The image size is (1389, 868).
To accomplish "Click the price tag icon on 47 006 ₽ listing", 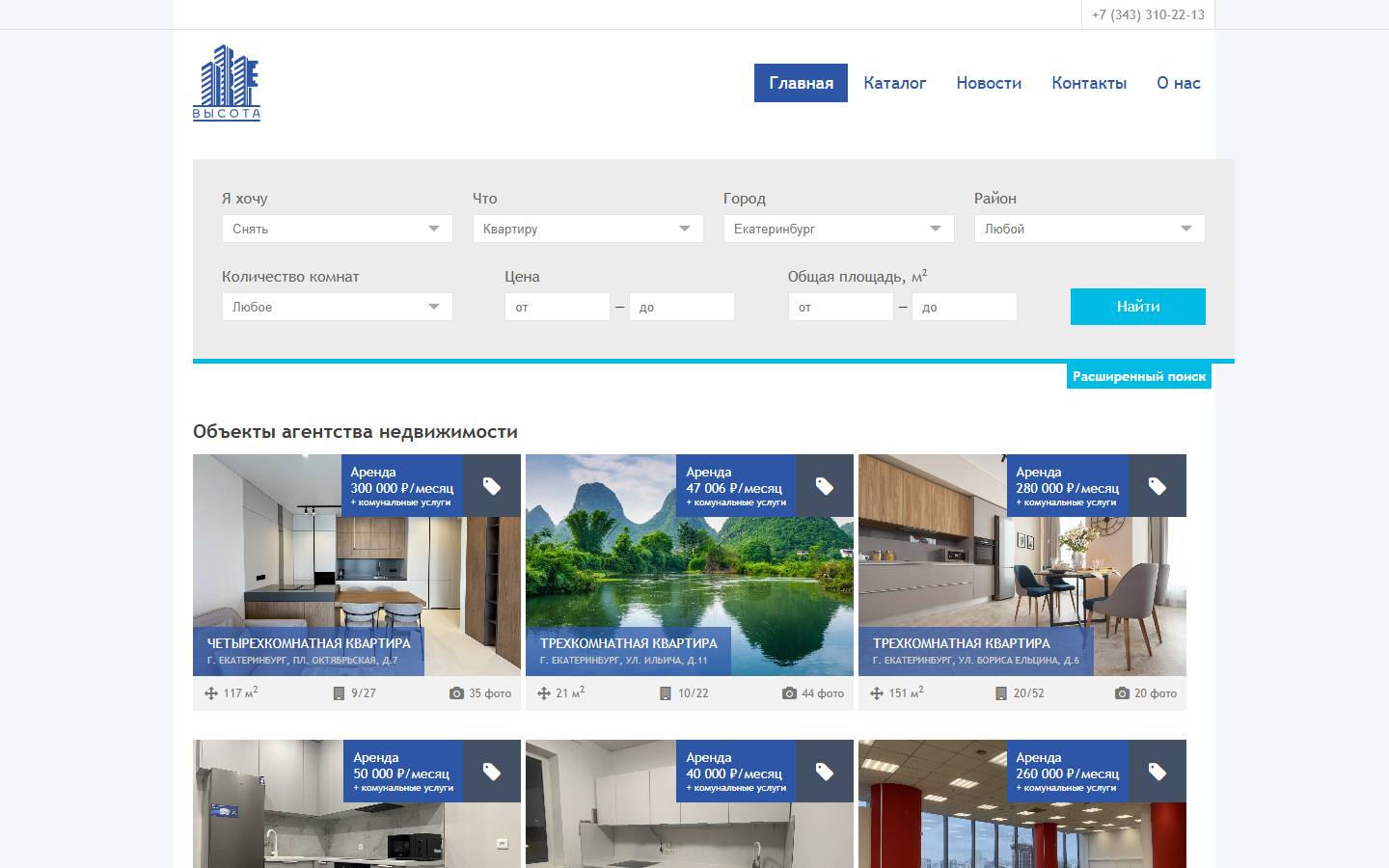I will pos(825,486).
